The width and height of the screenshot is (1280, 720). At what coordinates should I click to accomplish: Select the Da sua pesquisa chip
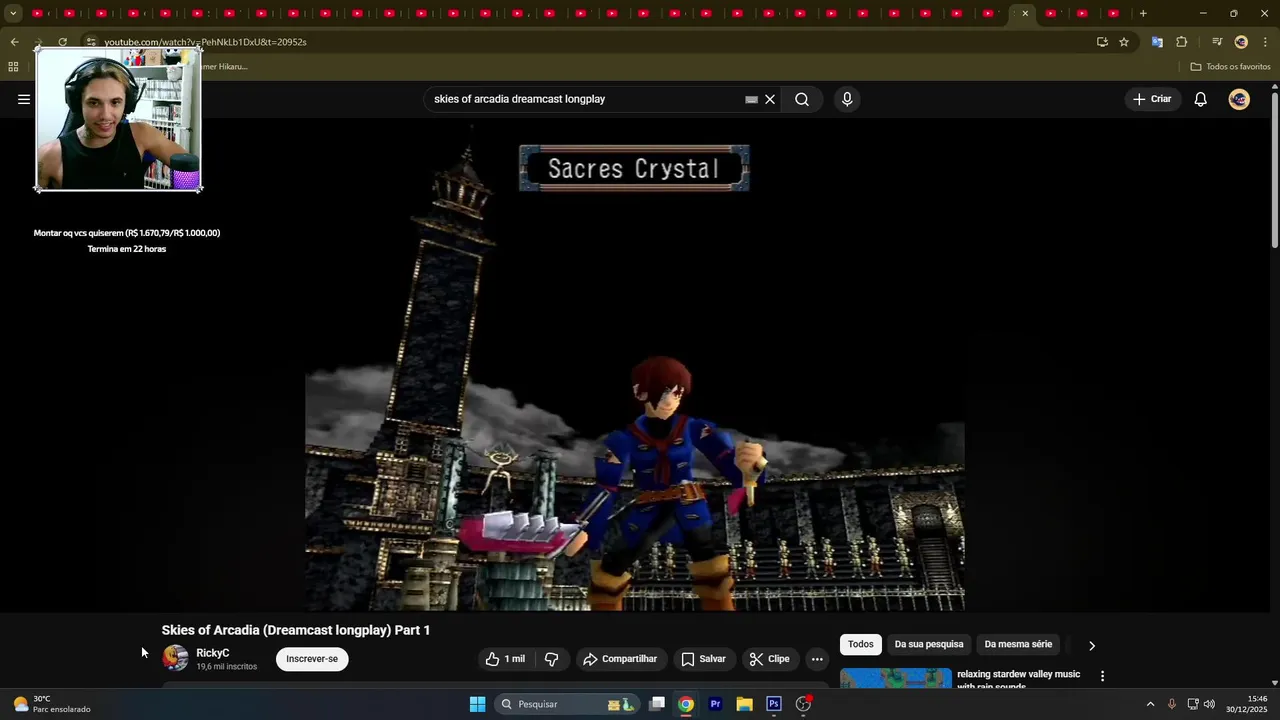(929, 645)
